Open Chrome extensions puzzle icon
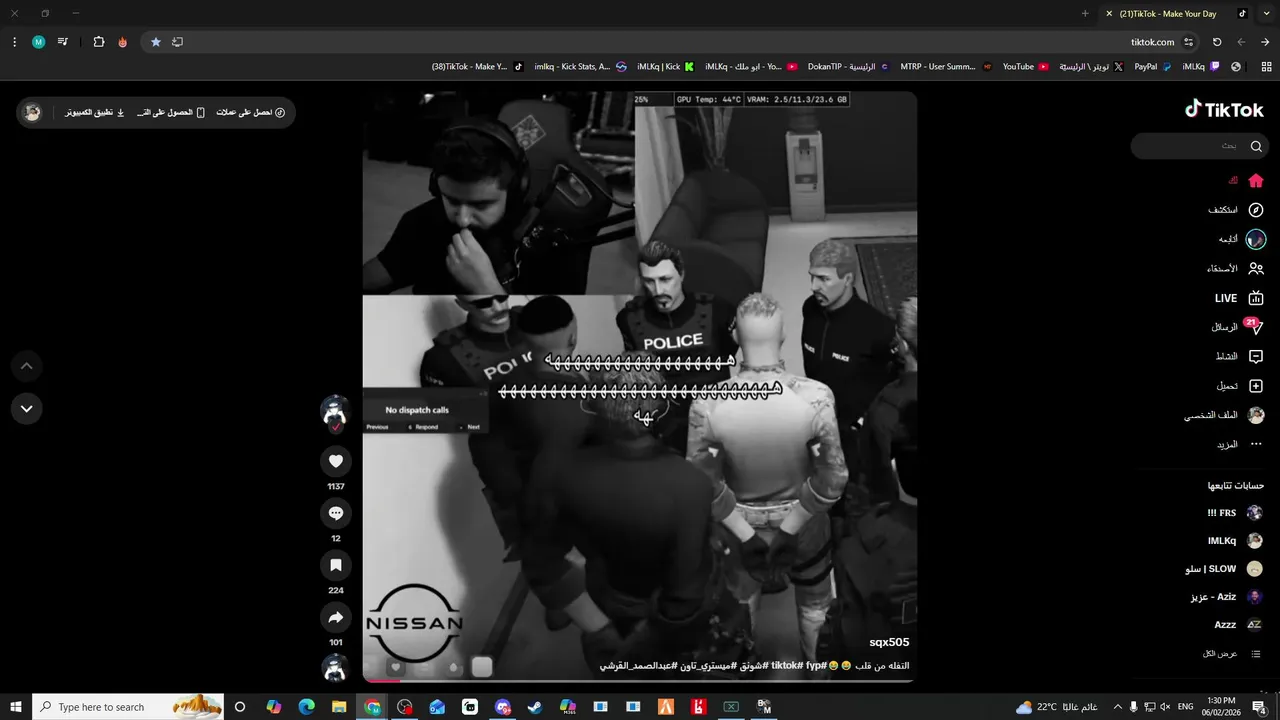 pos(98,42)
